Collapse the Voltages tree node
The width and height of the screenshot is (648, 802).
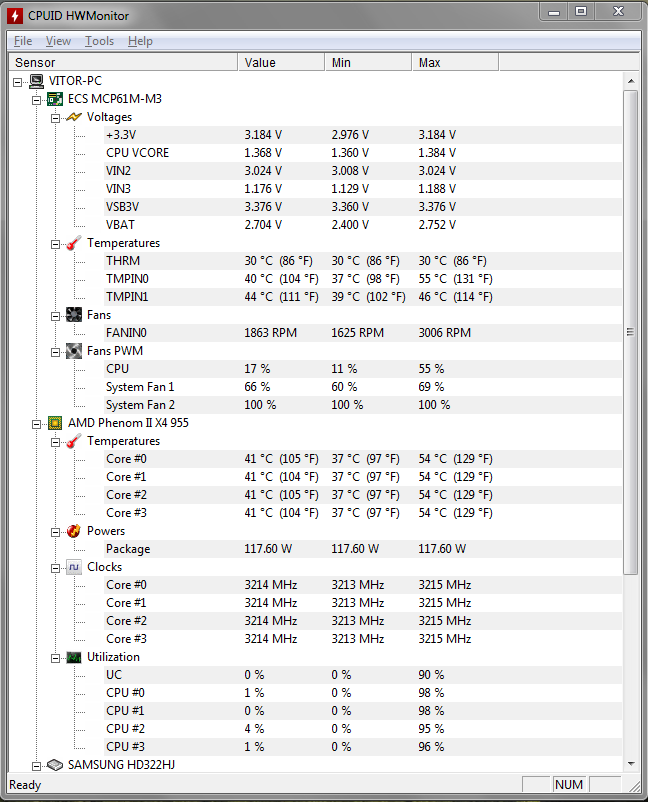click(55, 119)
